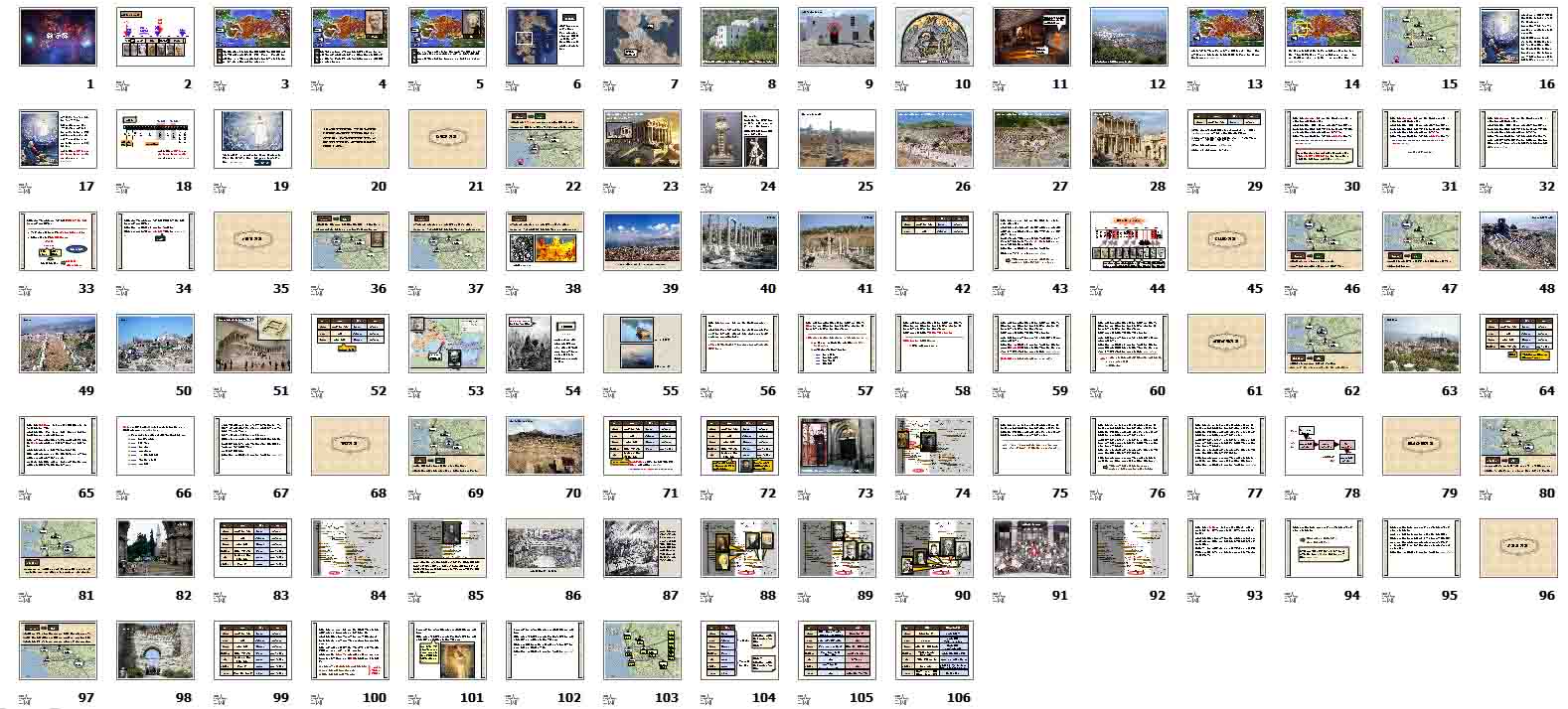1568x709 pixels.
Task: Select slide 10 arched mosaic thumbnail
Action: pos(934,38)
